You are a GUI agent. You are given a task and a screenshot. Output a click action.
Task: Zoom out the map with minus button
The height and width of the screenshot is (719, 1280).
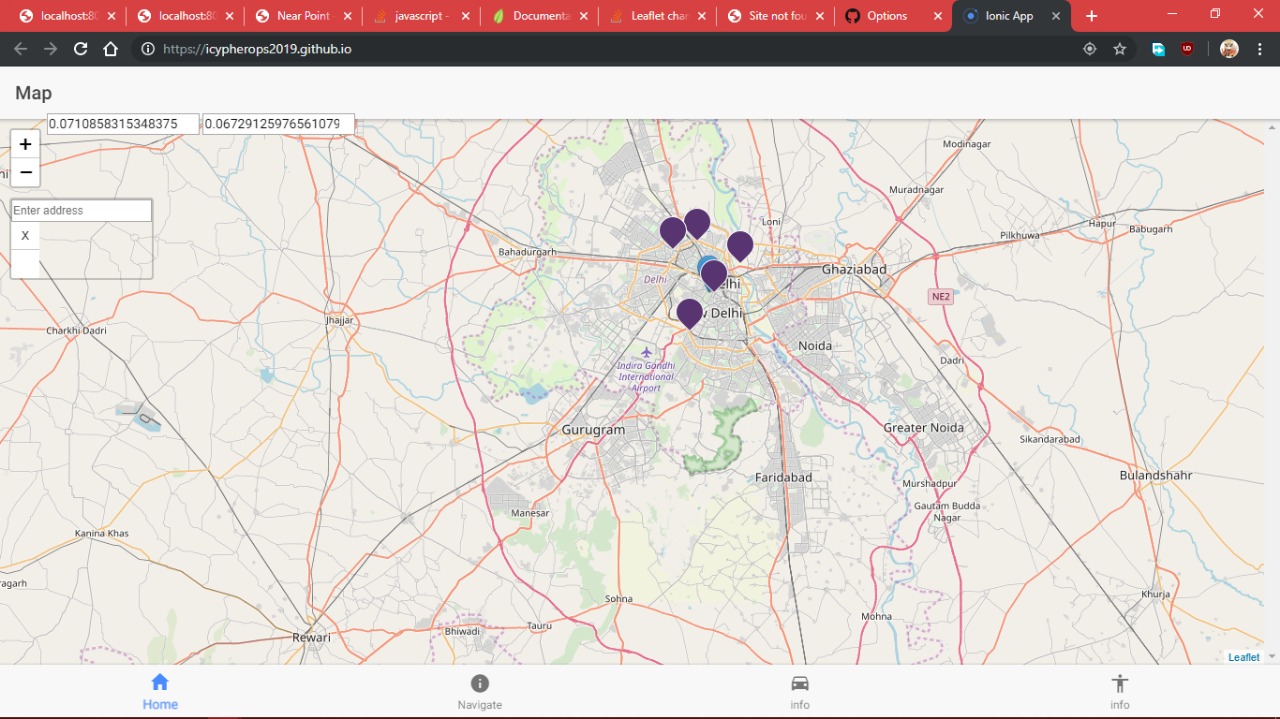(x=25, y=172)
